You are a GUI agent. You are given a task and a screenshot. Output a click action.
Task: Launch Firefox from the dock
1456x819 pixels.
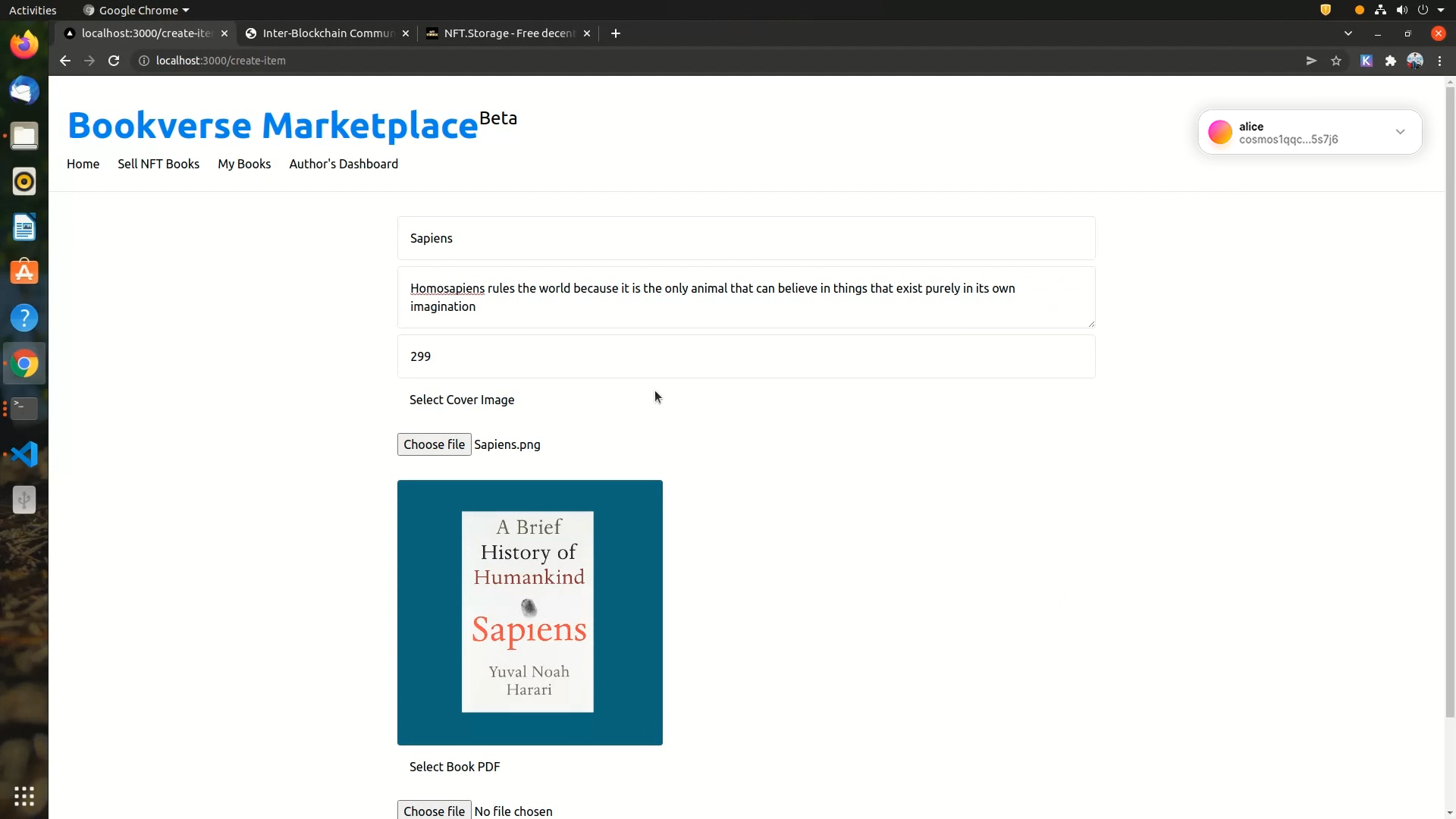pos(24,45)
